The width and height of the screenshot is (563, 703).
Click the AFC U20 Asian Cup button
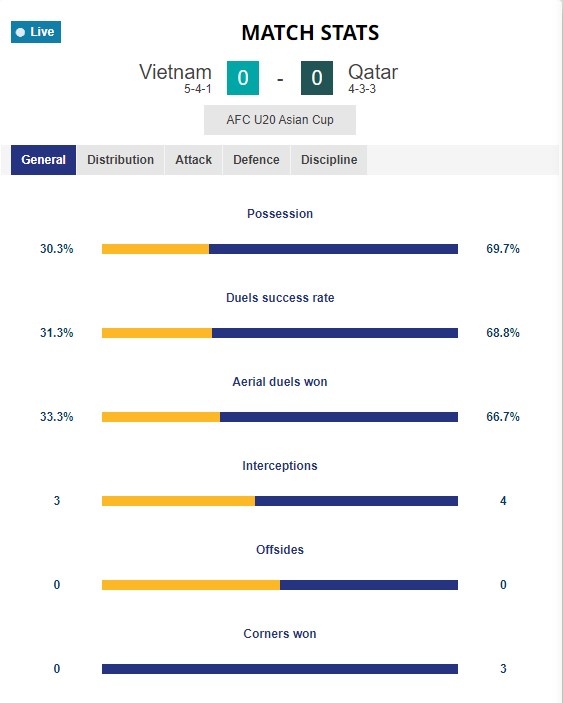(280, 120)
